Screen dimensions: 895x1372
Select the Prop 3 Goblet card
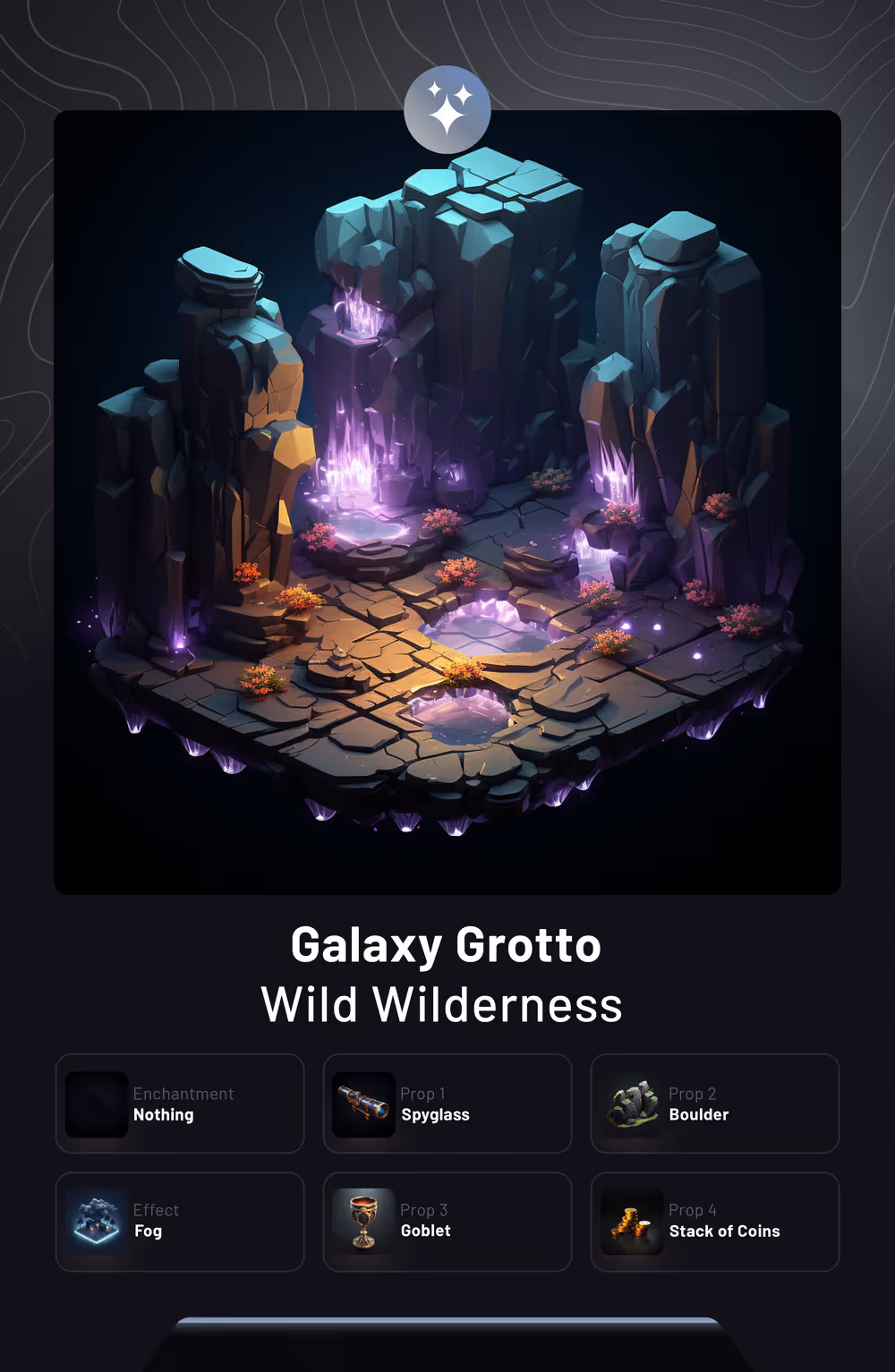pos(447,1222)
